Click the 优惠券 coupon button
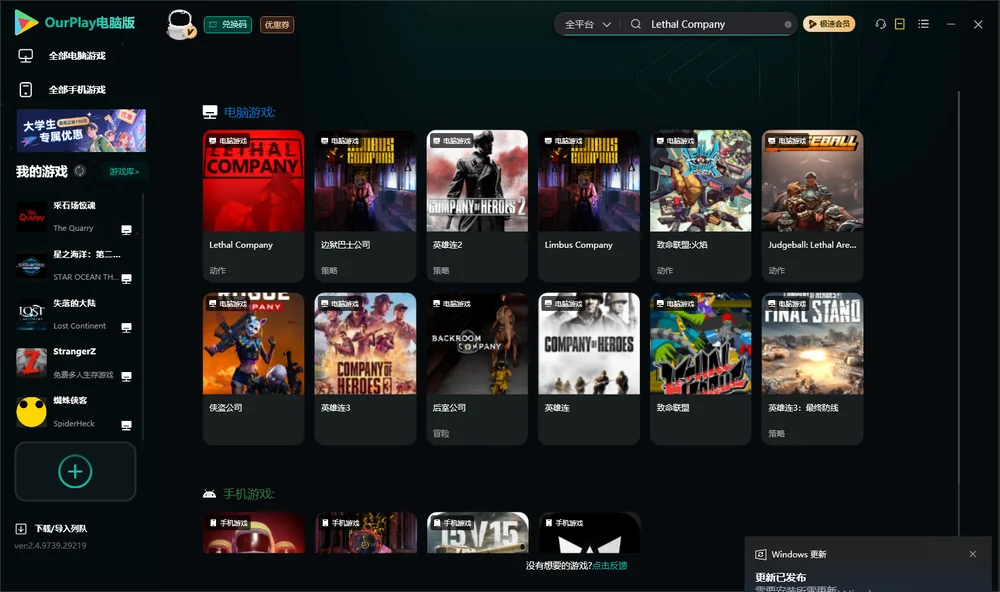The image size is (1000, 592). (277, 25)
